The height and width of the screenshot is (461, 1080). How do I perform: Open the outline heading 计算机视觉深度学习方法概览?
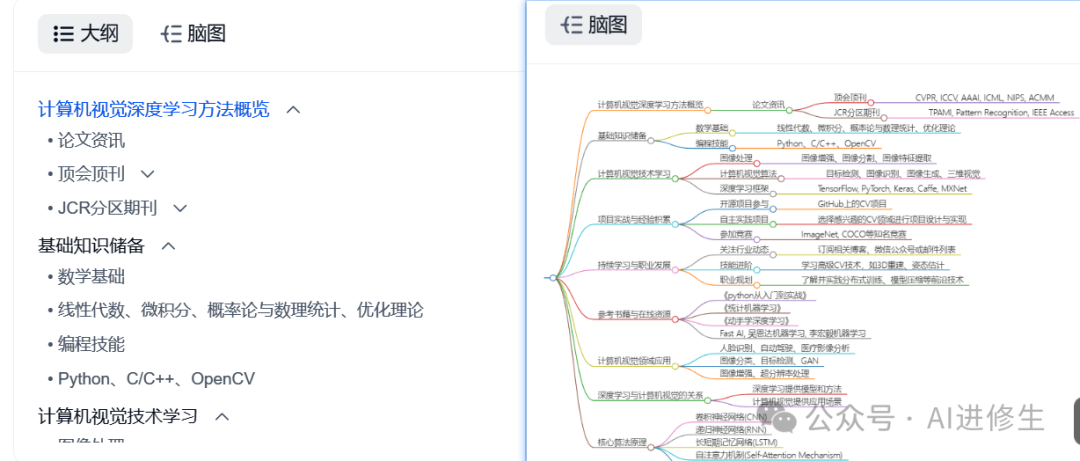click(154, 110)
